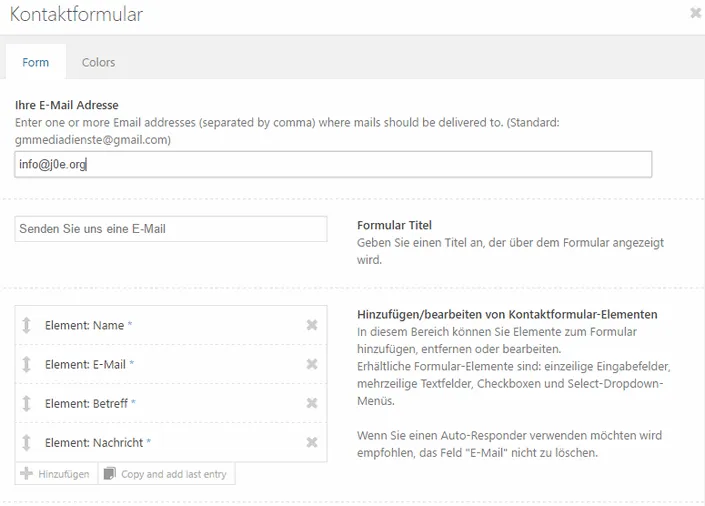Delete the Nachricht element via X icon
705x506 pixels.
(x=312, y=442)
